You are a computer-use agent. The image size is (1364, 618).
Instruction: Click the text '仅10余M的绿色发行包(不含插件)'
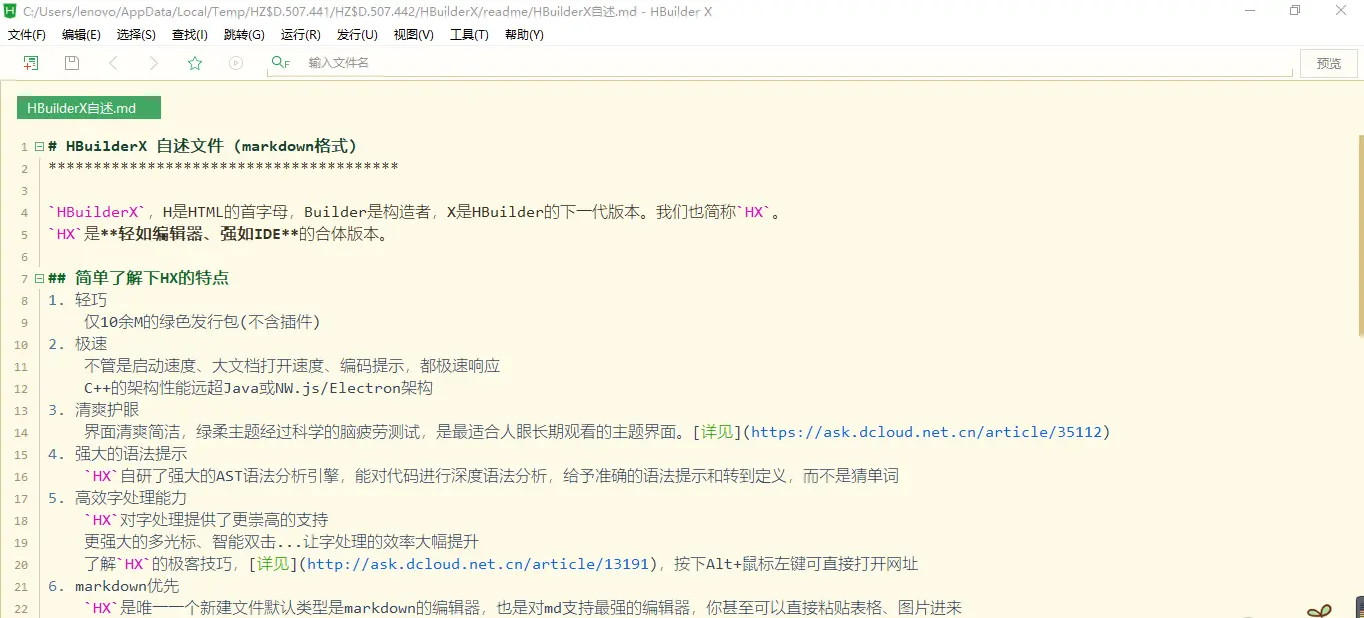pos(202,322)
